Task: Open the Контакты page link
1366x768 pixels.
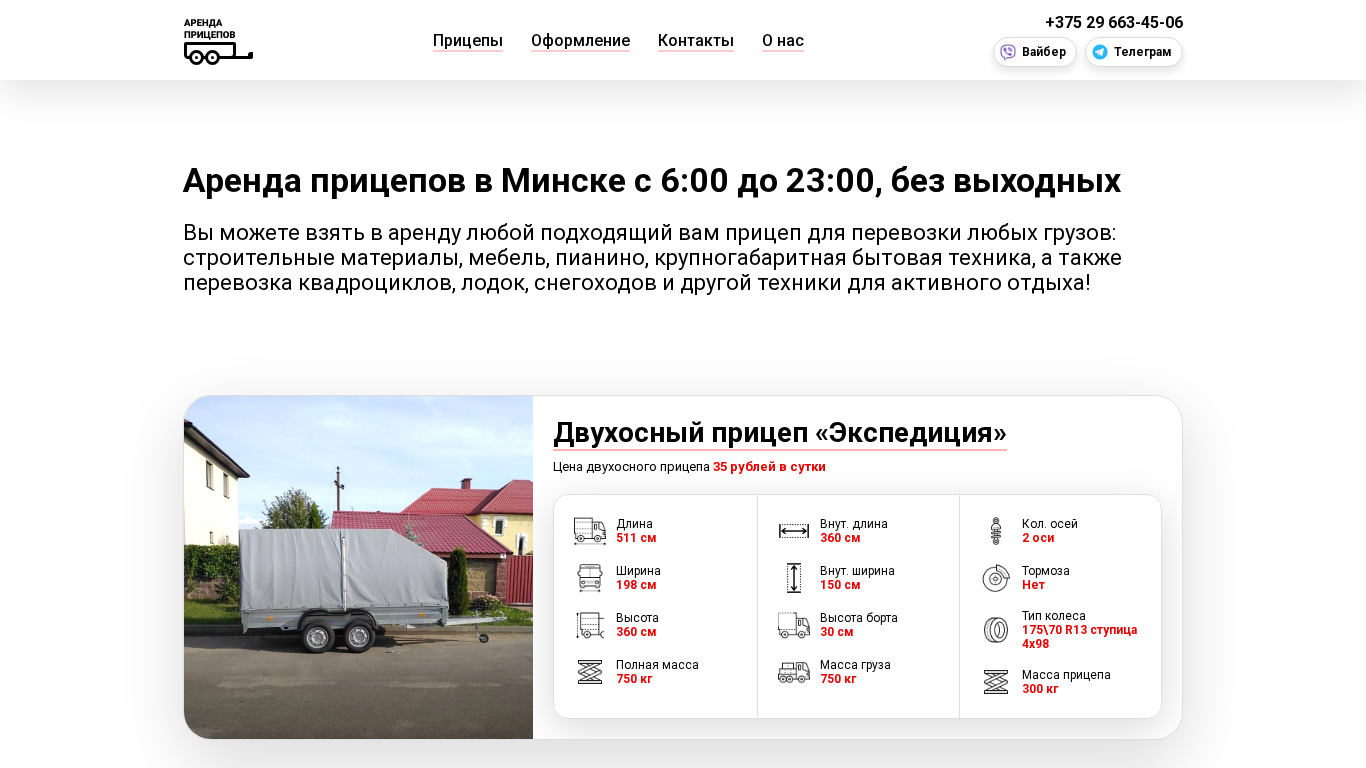Action: coord(696,41)
